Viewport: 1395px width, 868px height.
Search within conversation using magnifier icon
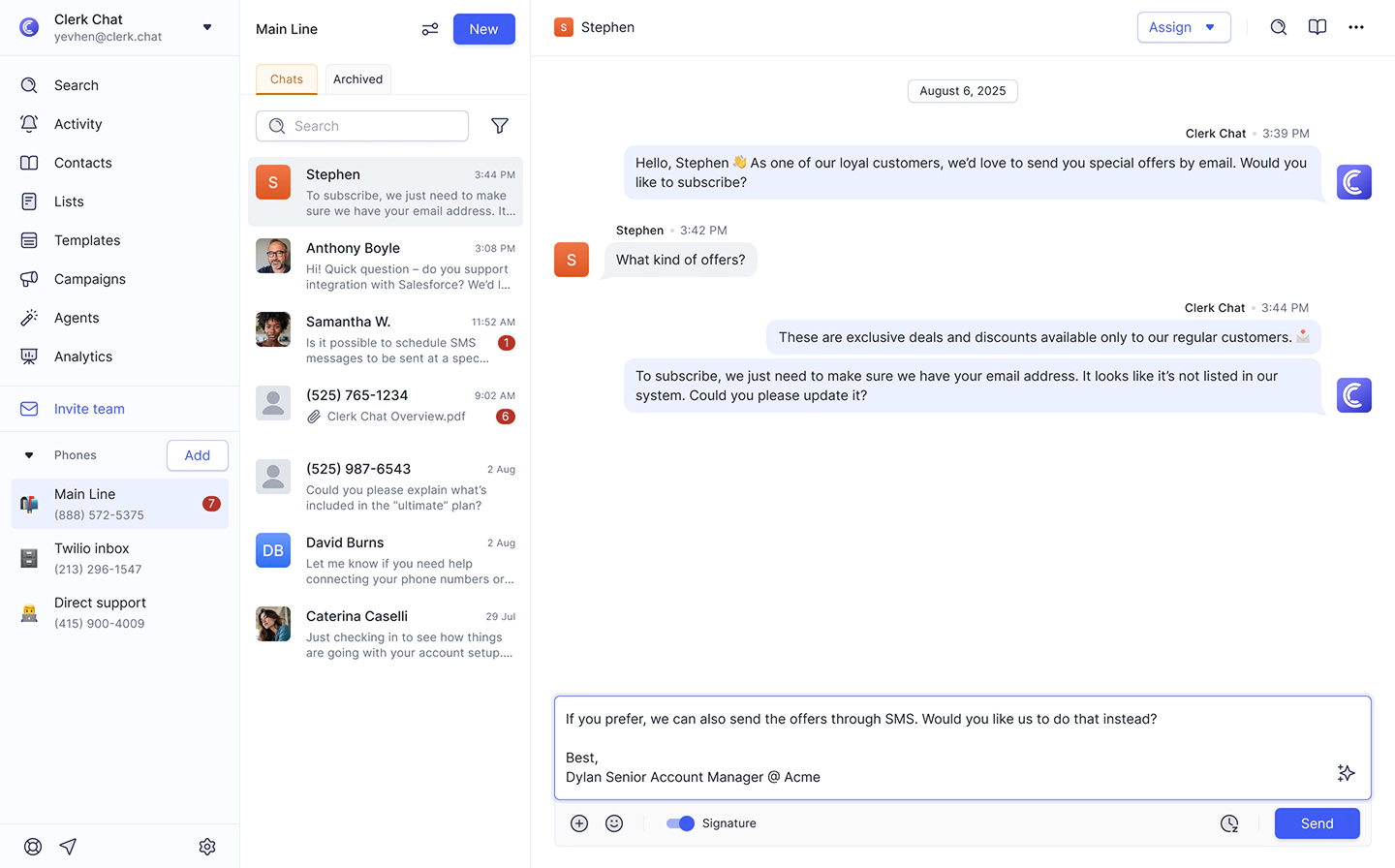click(x=1279, y=27)
